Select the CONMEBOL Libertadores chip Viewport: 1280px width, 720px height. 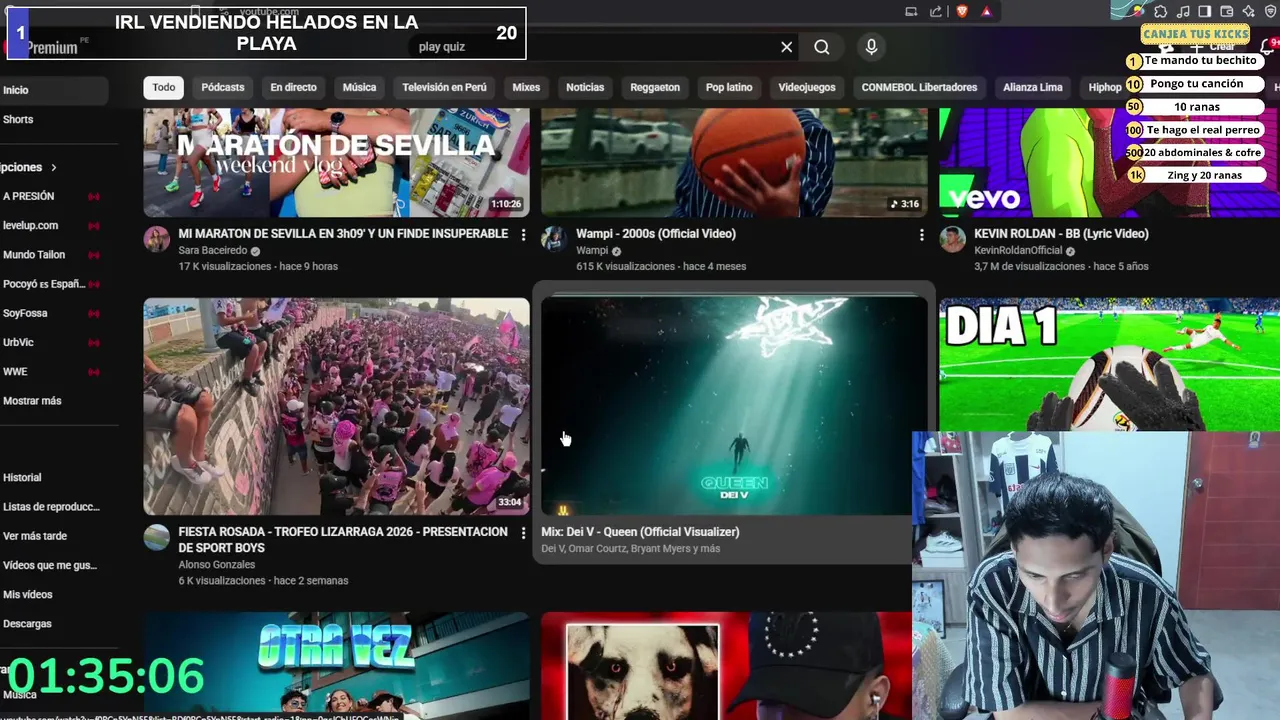click(x=919, y=87)
